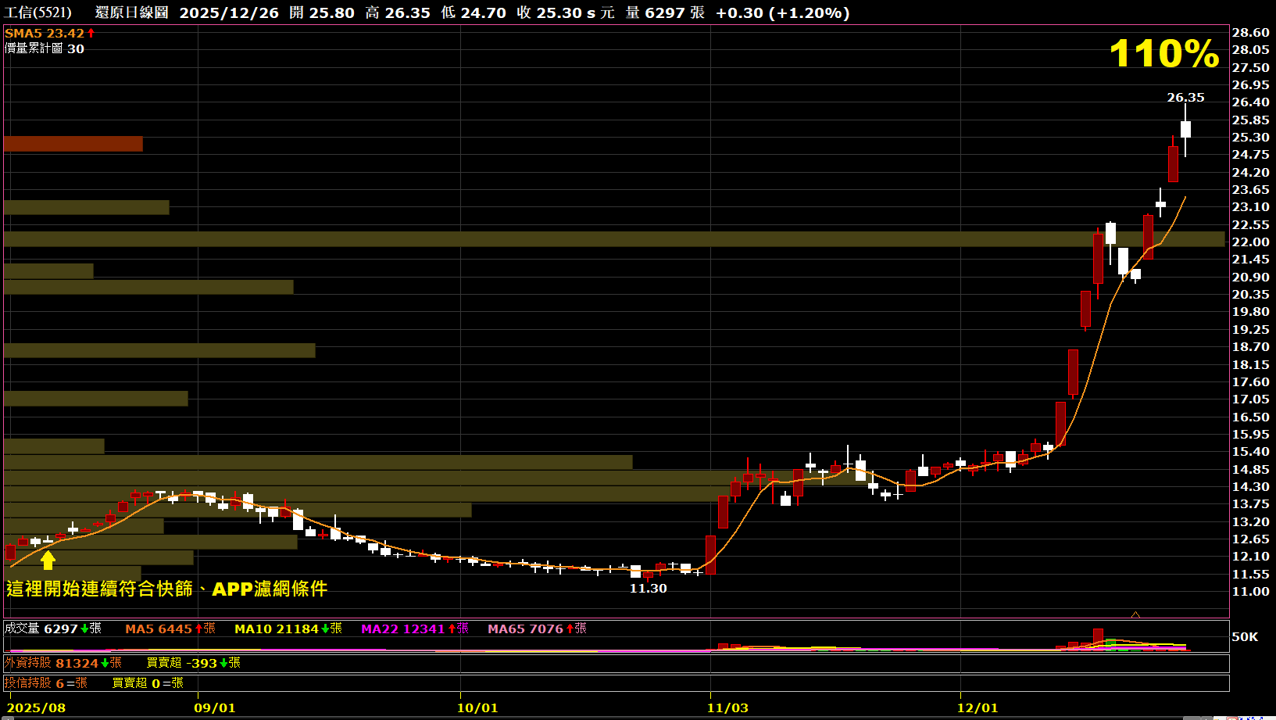Click the 15.40 price axis label

coord(1251,452)
